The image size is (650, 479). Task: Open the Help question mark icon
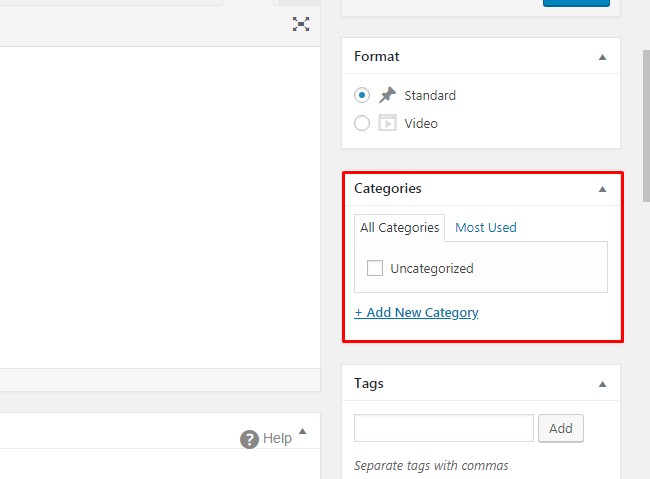[x=249, y=439]
